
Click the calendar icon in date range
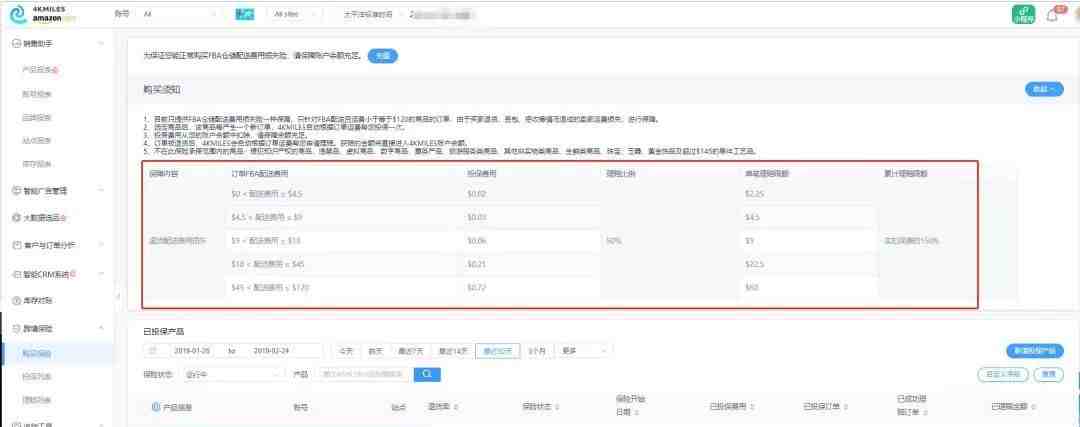coord(153,351)
